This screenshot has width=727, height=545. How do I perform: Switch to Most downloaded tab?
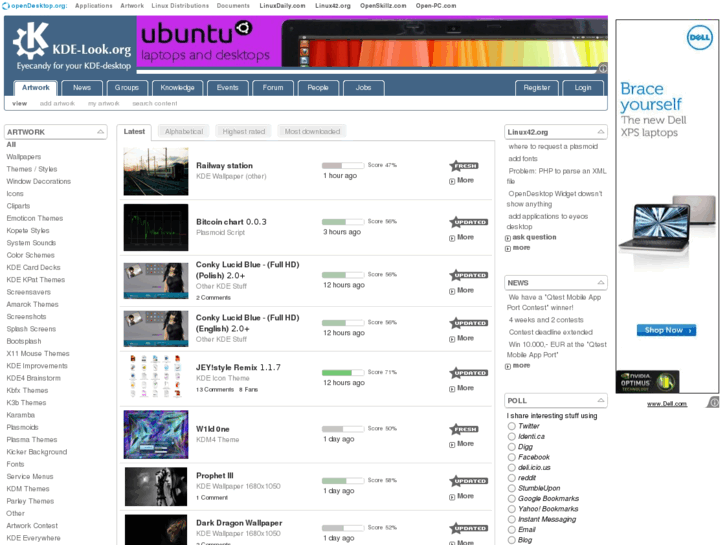312,132
